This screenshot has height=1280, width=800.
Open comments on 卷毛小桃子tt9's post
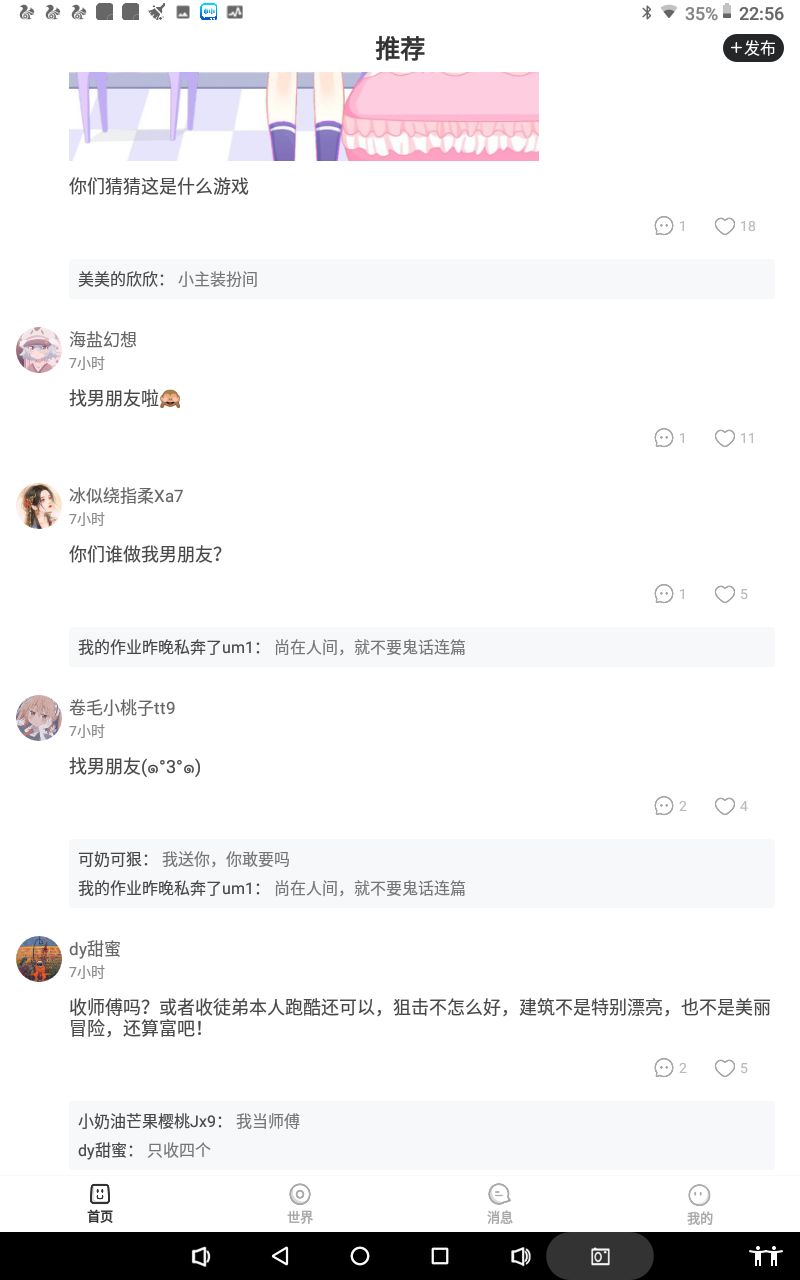[664, 806]
